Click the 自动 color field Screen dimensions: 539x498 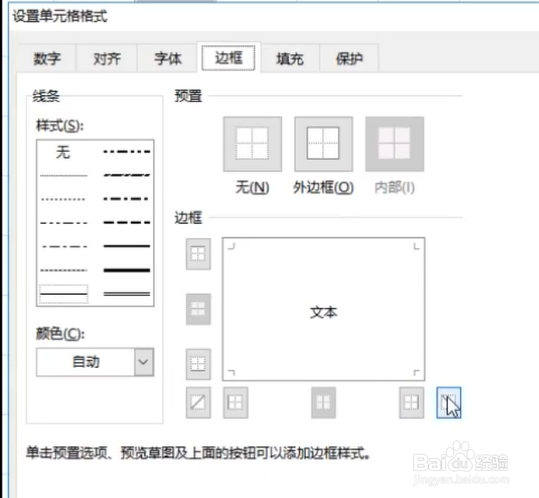pyautogui.click(x=86, y=362)
